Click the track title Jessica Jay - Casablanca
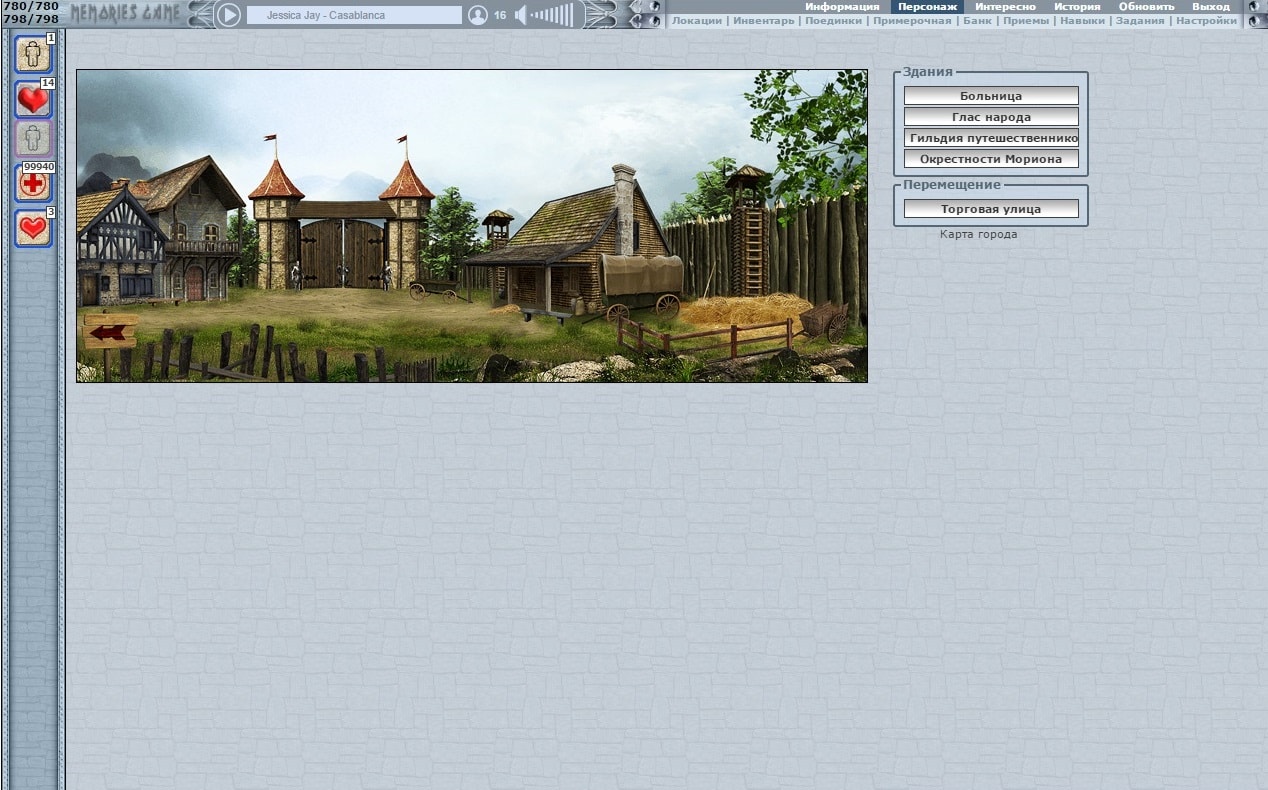Screen dimensions: 1268x790 (354, 15)
